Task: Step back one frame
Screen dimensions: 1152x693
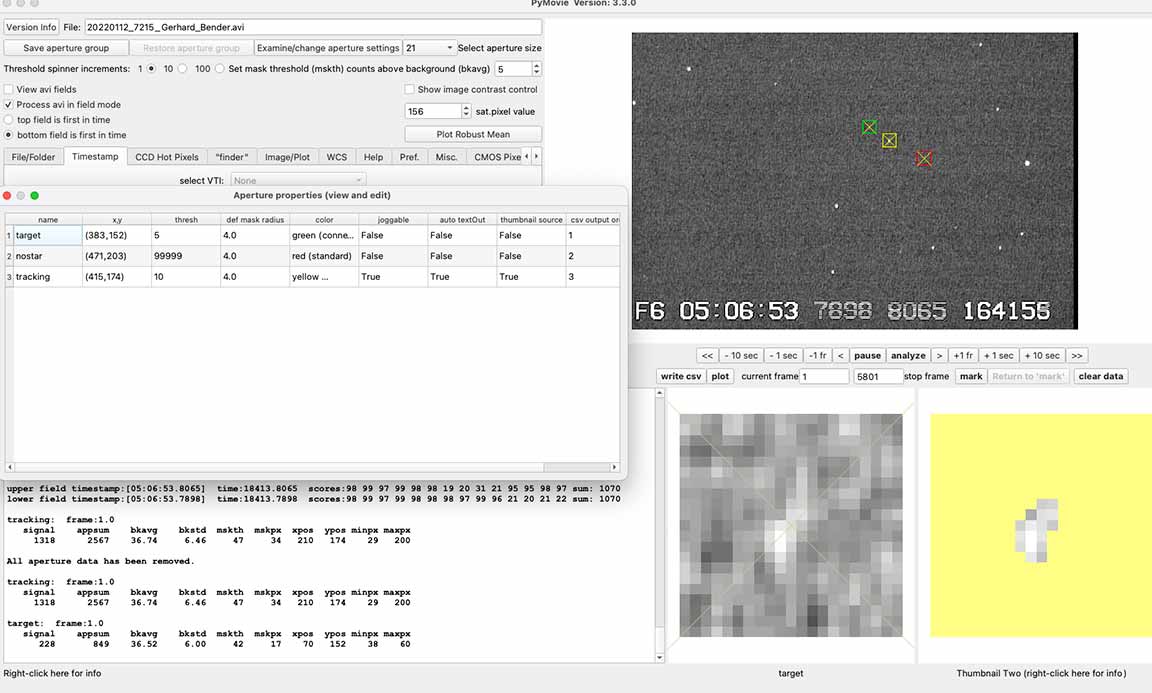Action: click(818, 356)
